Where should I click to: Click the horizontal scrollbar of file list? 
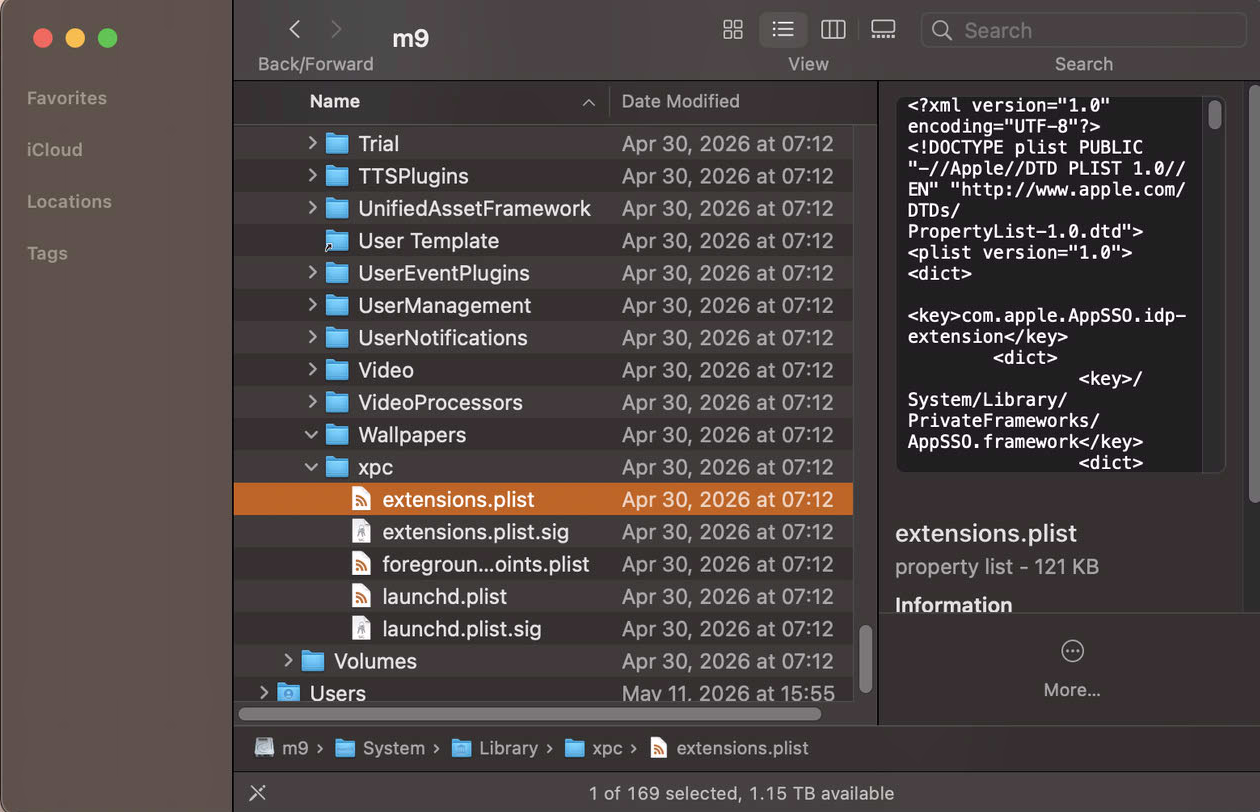point(530,714)
